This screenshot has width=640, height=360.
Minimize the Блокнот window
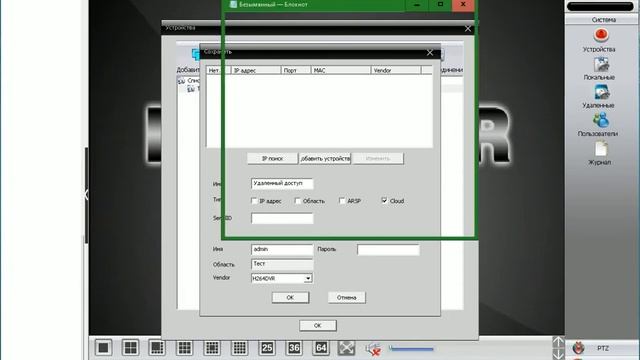(417, 5)
